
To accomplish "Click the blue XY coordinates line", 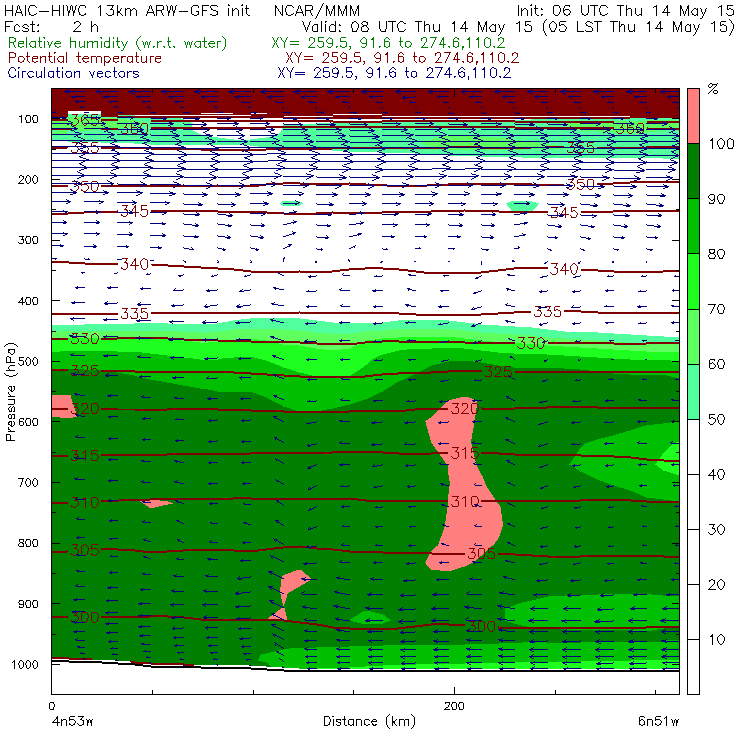I will point(394,73).
